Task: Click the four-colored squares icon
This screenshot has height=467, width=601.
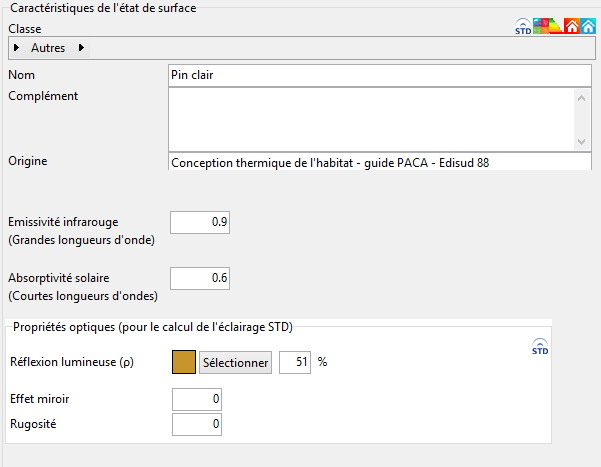Action: click(x=540, y=26)
